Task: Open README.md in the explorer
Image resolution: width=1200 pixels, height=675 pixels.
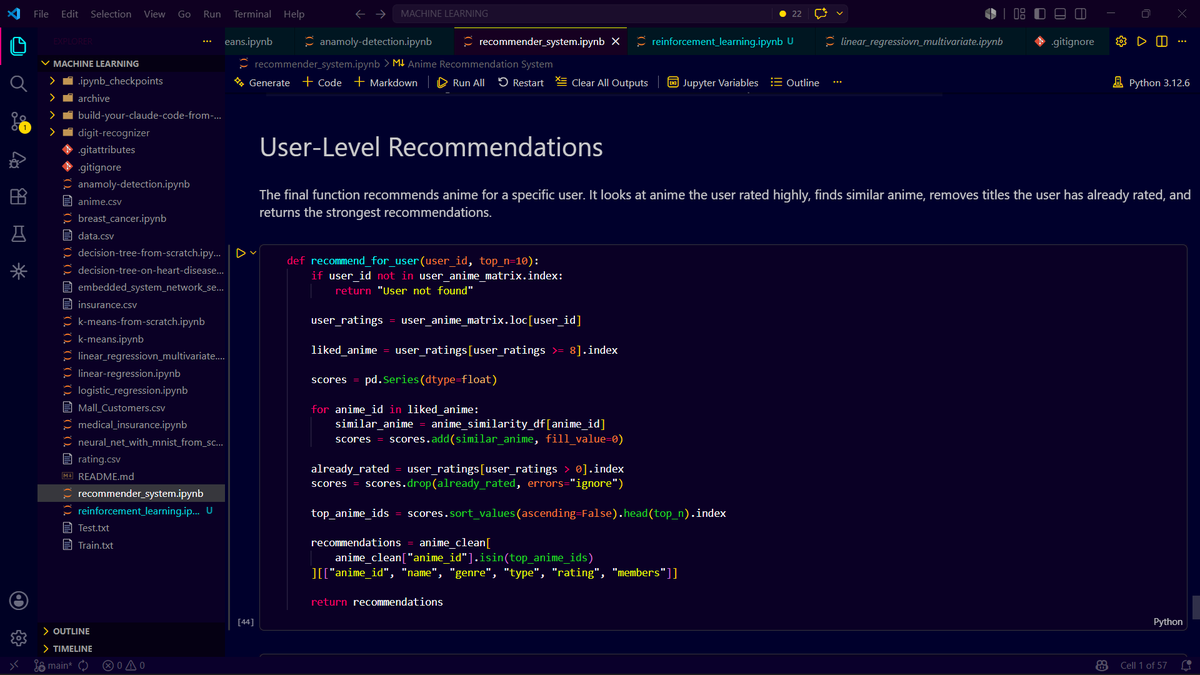Action: pyautogui.click(x=131, y=476)
